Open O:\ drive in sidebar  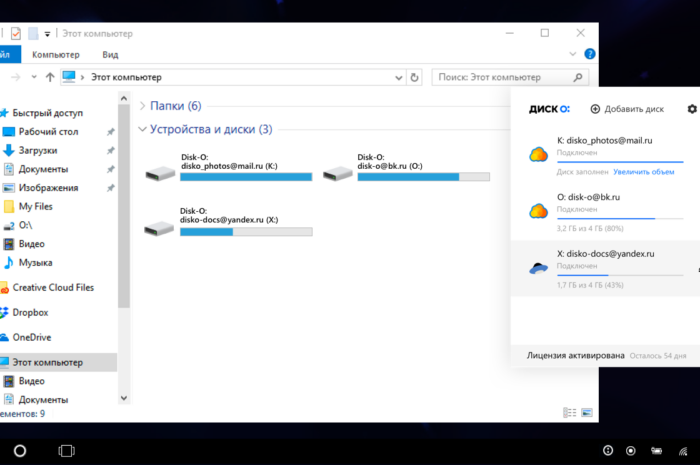pos(25,225)
